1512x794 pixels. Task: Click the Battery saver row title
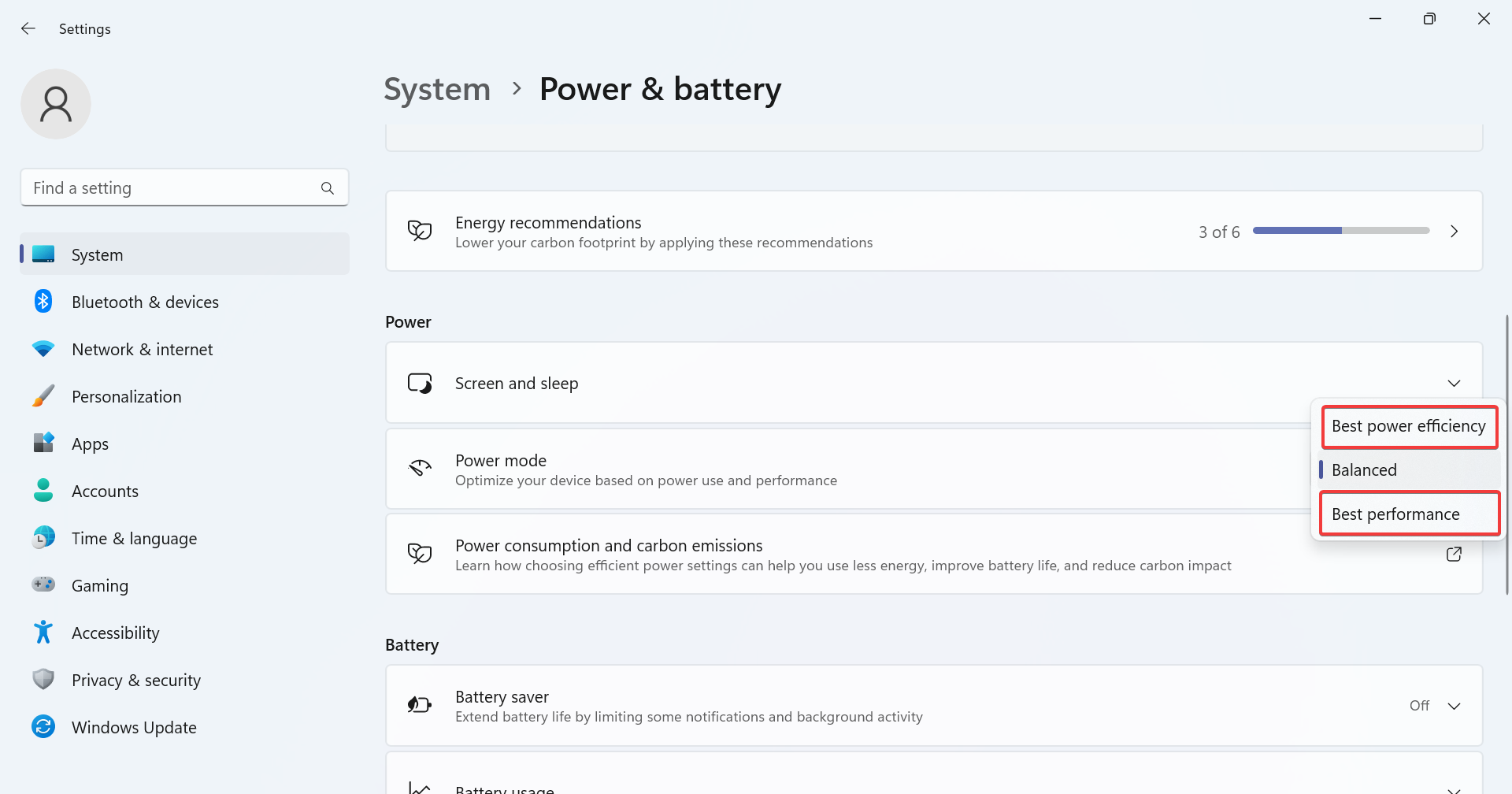pyautogui.click(x=502, y=696)
